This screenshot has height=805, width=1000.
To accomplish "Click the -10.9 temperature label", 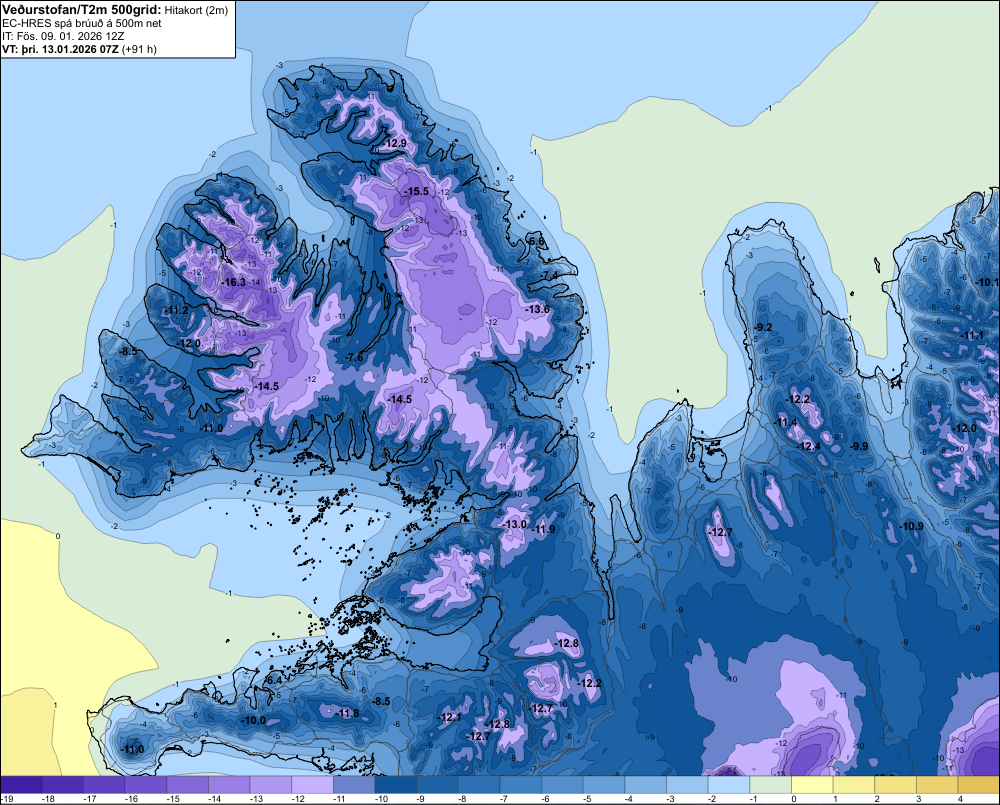I will click(x=911, y=526).
